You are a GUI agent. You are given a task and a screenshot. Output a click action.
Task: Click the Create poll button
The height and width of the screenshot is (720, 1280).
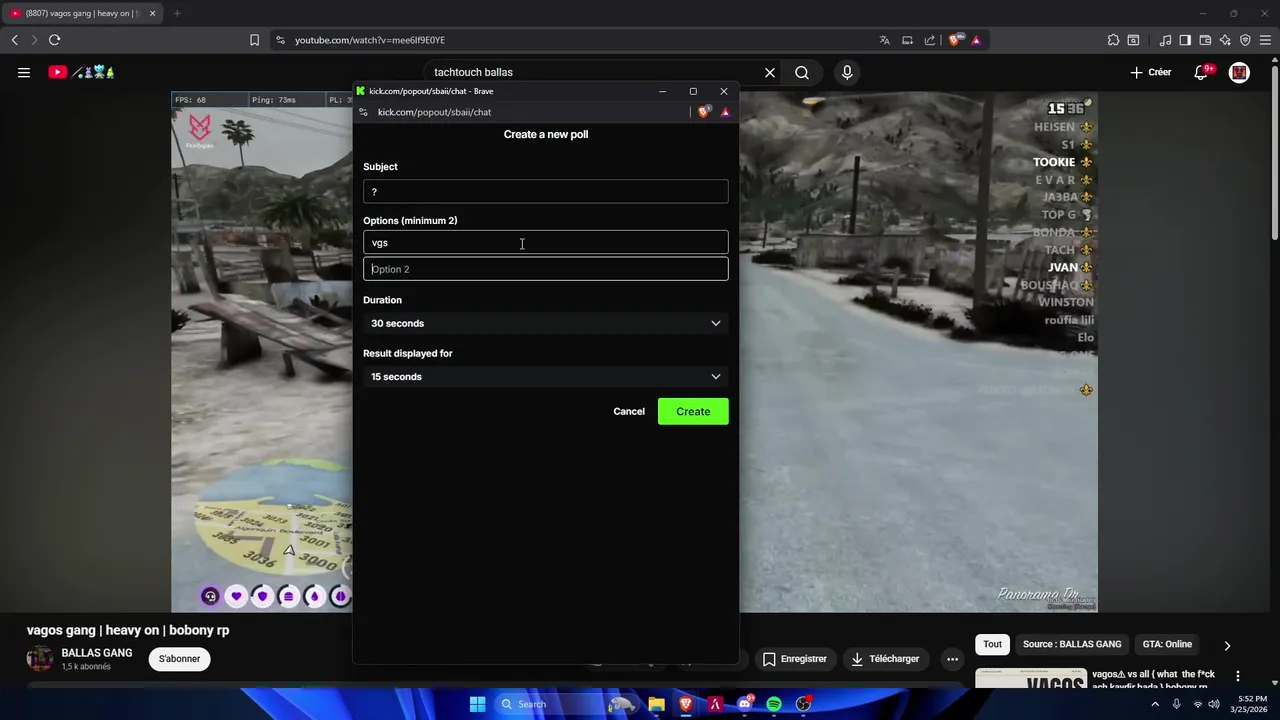693,411
